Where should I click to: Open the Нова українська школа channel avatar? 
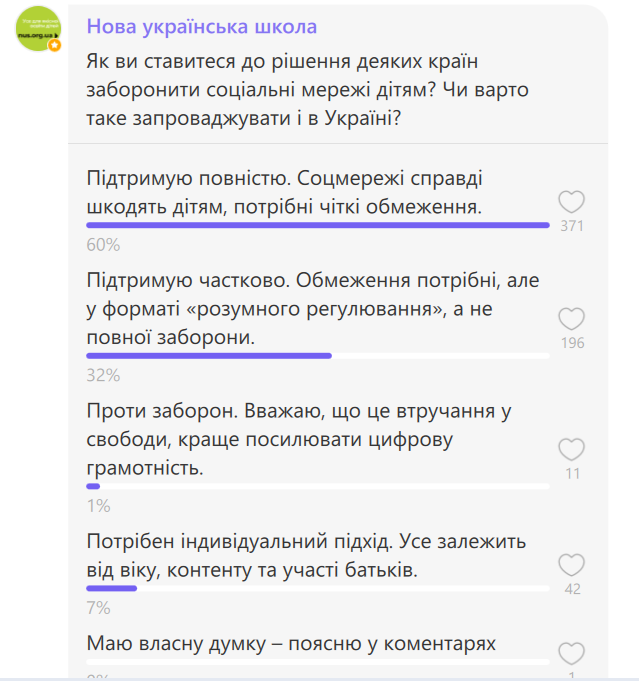coord(38,28)
